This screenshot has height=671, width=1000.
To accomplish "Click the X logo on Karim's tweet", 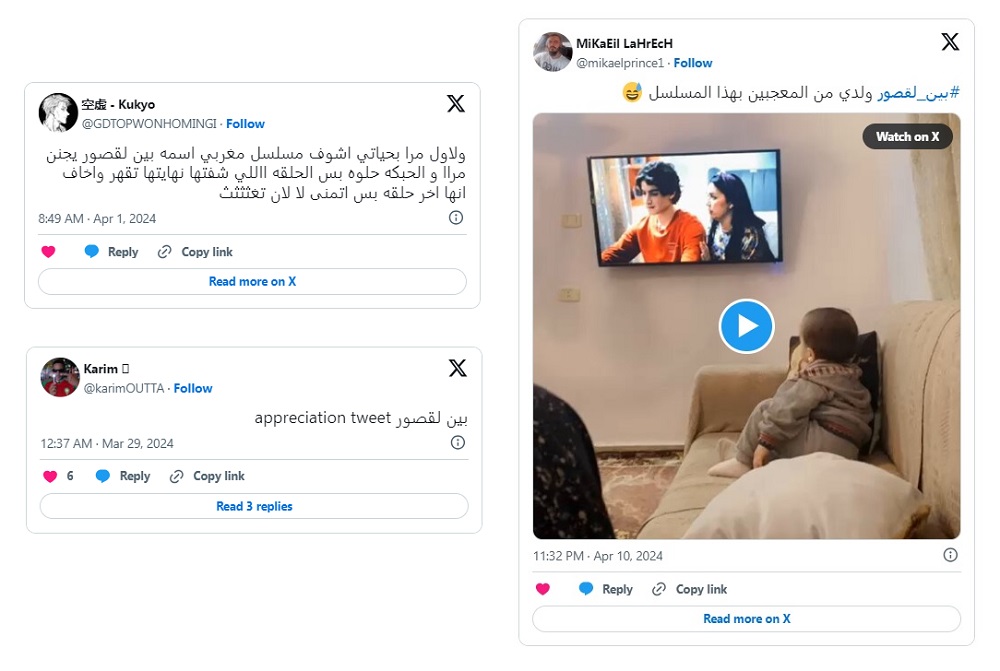I will (x=457, y=368).
